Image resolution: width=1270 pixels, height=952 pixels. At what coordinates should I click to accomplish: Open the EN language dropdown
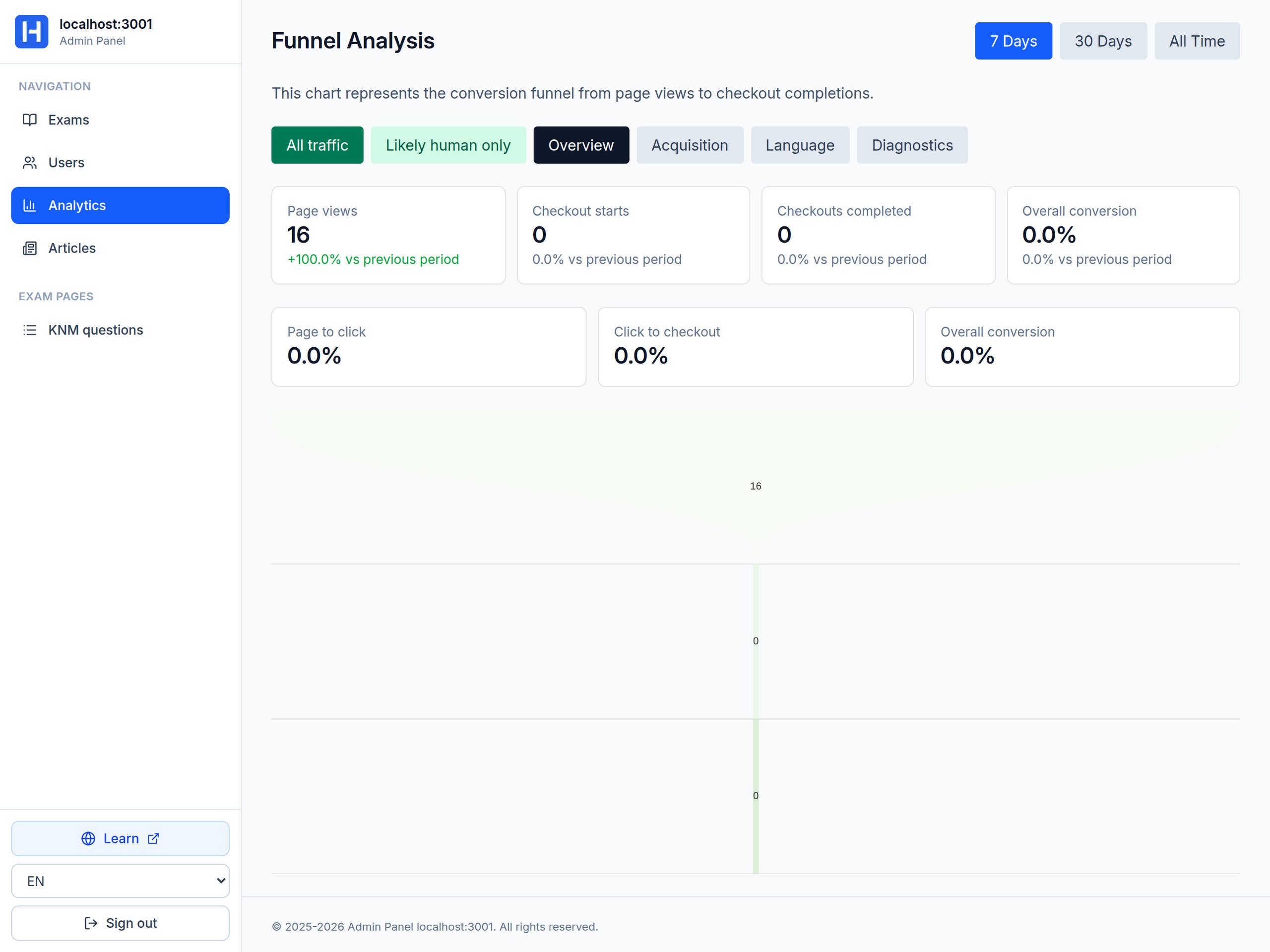point(120,881)
